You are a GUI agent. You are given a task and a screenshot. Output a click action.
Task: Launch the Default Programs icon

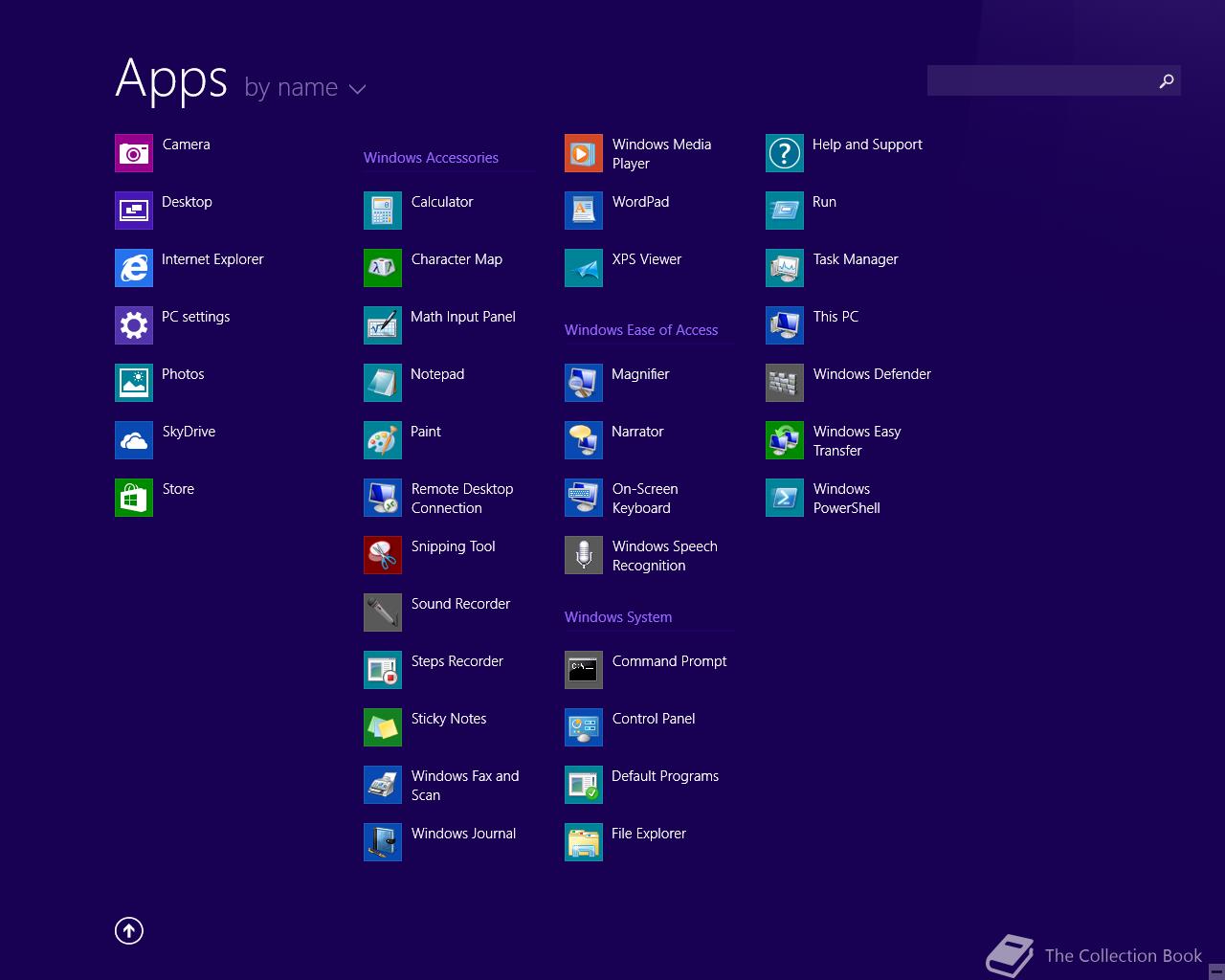[584, 785]
